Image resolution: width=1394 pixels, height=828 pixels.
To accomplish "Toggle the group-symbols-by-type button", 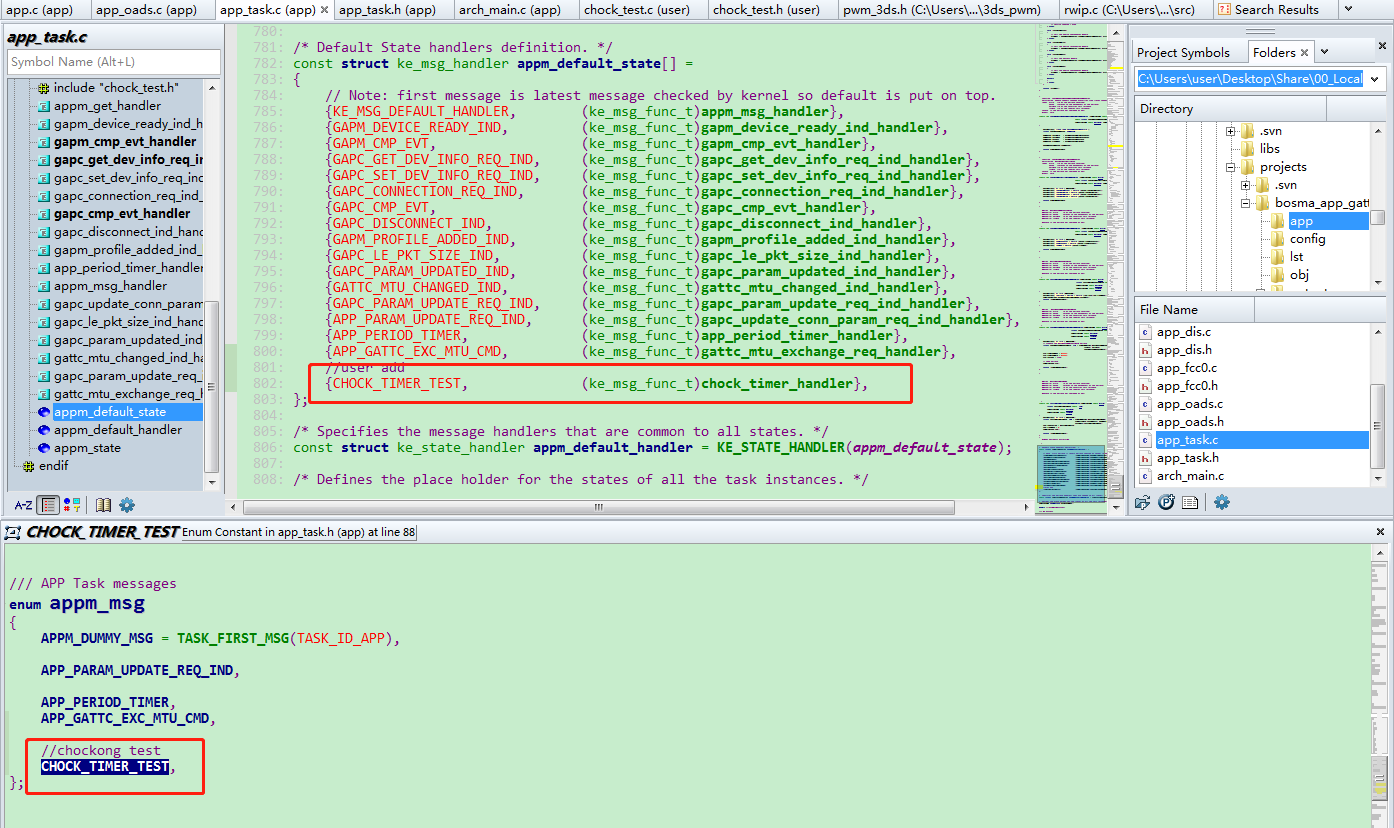I will click(72, 505).
